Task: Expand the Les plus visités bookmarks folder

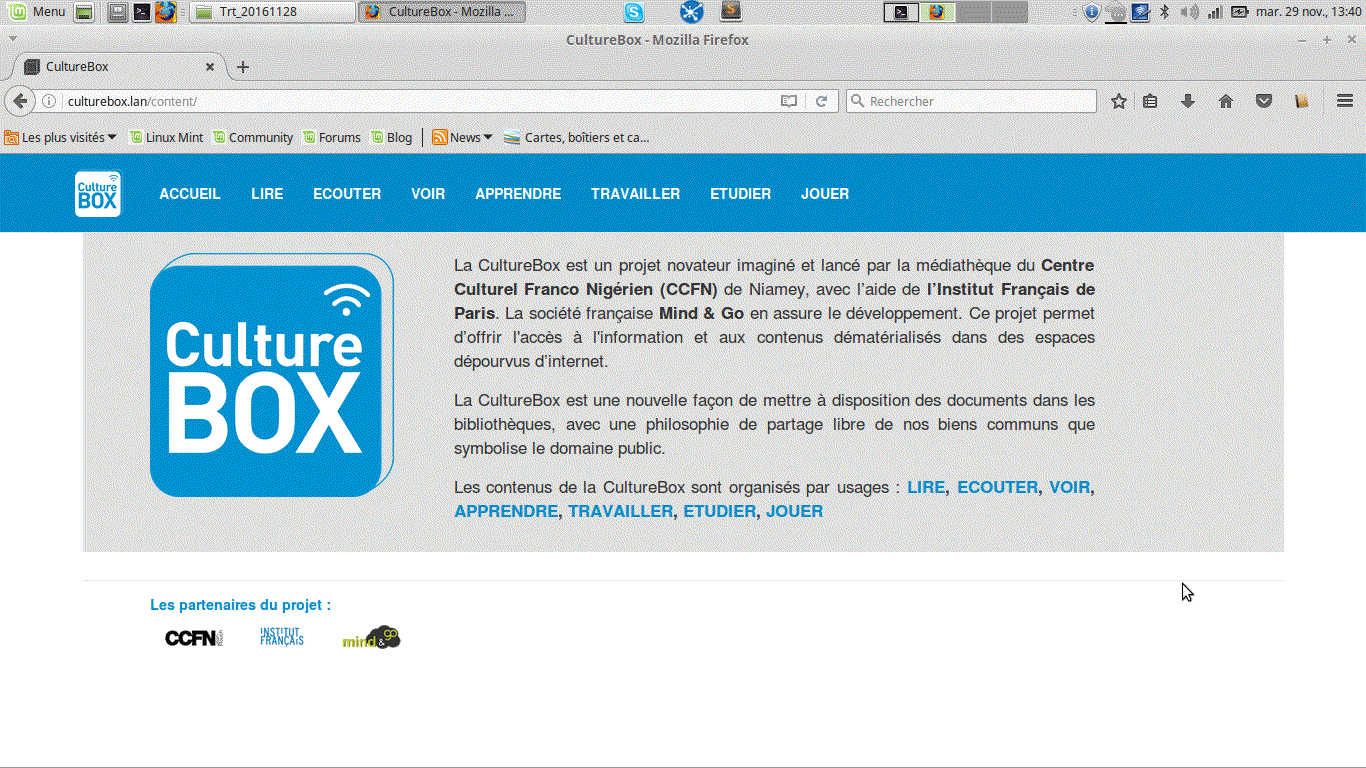Action: point(61,137)
